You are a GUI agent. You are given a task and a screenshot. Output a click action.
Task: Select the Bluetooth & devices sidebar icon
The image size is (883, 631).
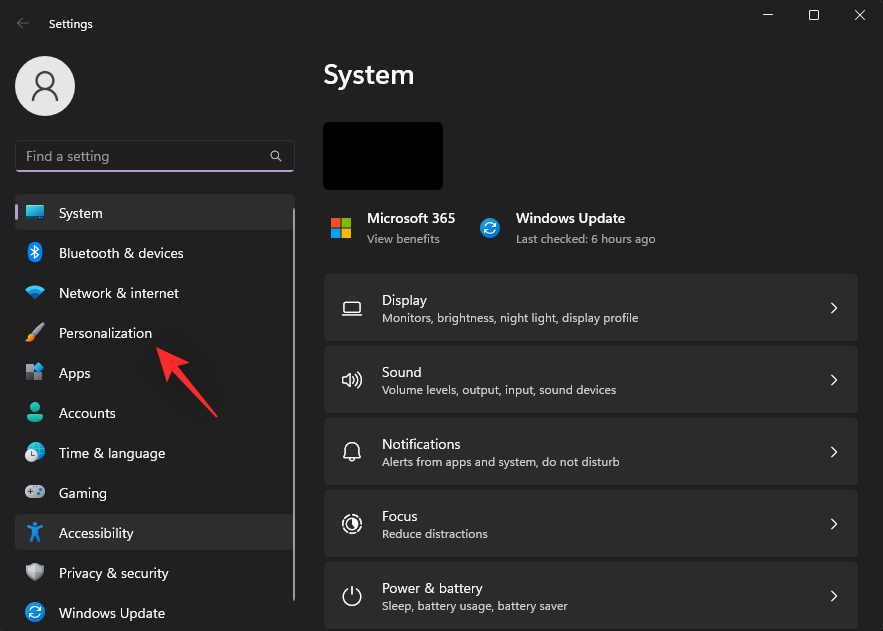pyautogui.click(x=34, y=253)
